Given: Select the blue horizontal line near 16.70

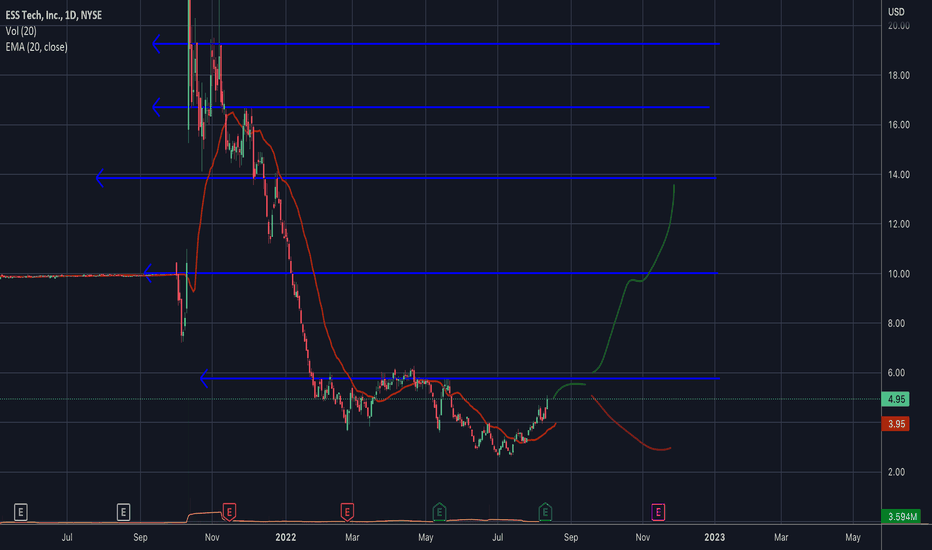Looking at the screenshot, I should tap(431, 107).
